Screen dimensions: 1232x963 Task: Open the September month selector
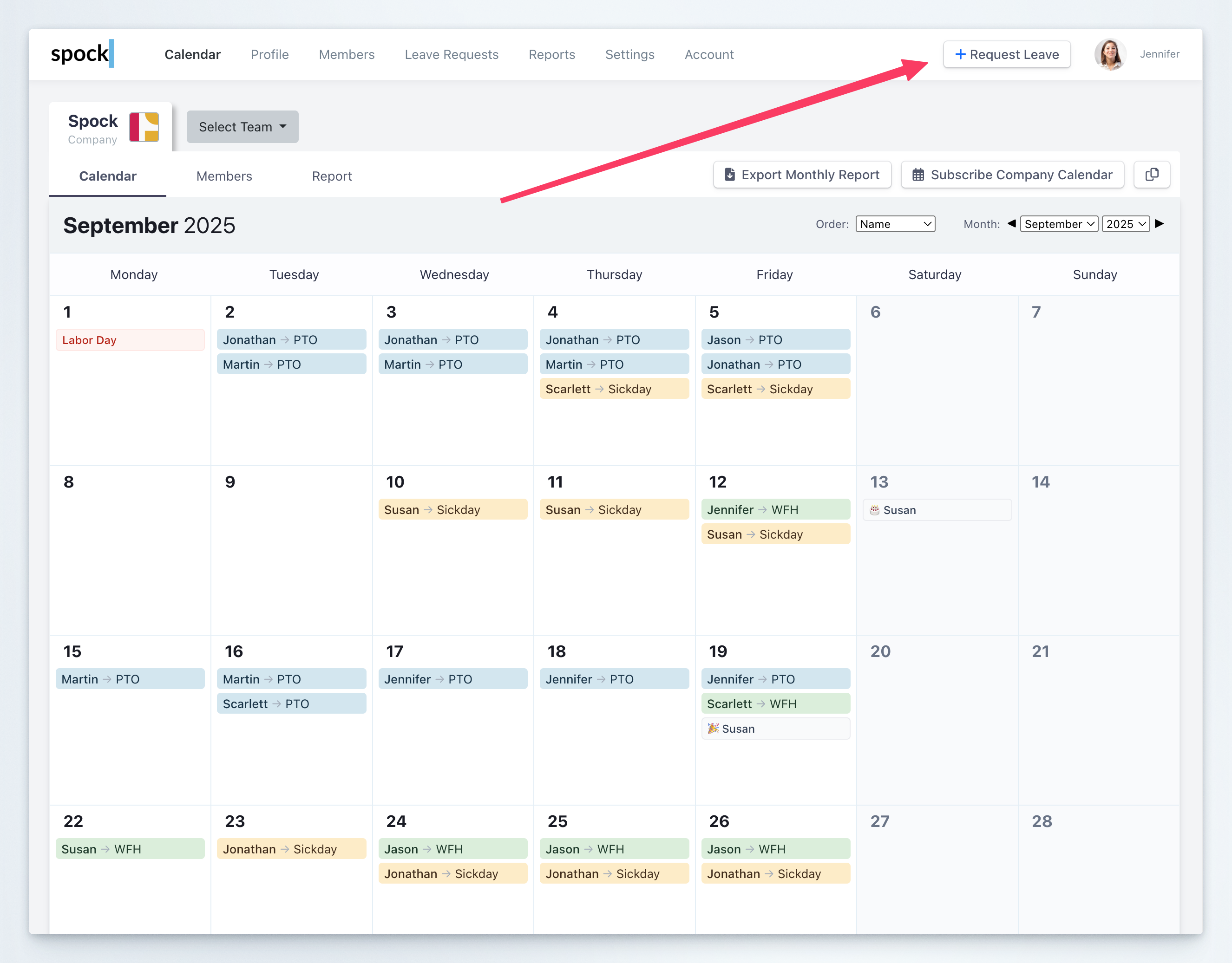click(x=1058, y=224)
